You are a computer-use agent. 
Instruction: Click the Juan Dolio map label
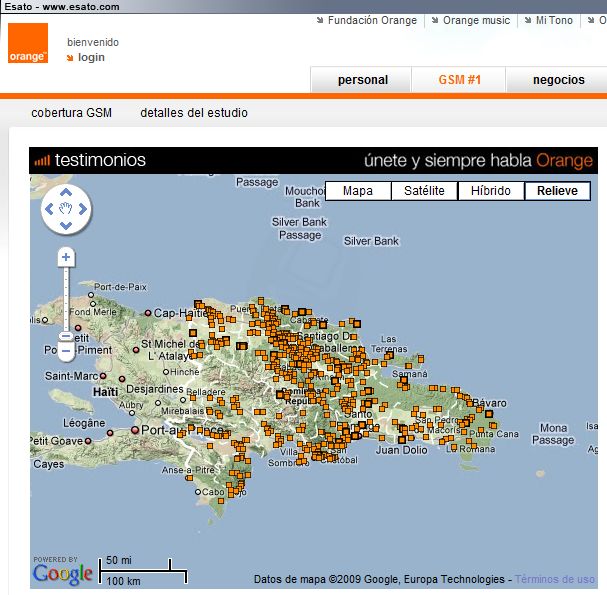tap(401, 450)
